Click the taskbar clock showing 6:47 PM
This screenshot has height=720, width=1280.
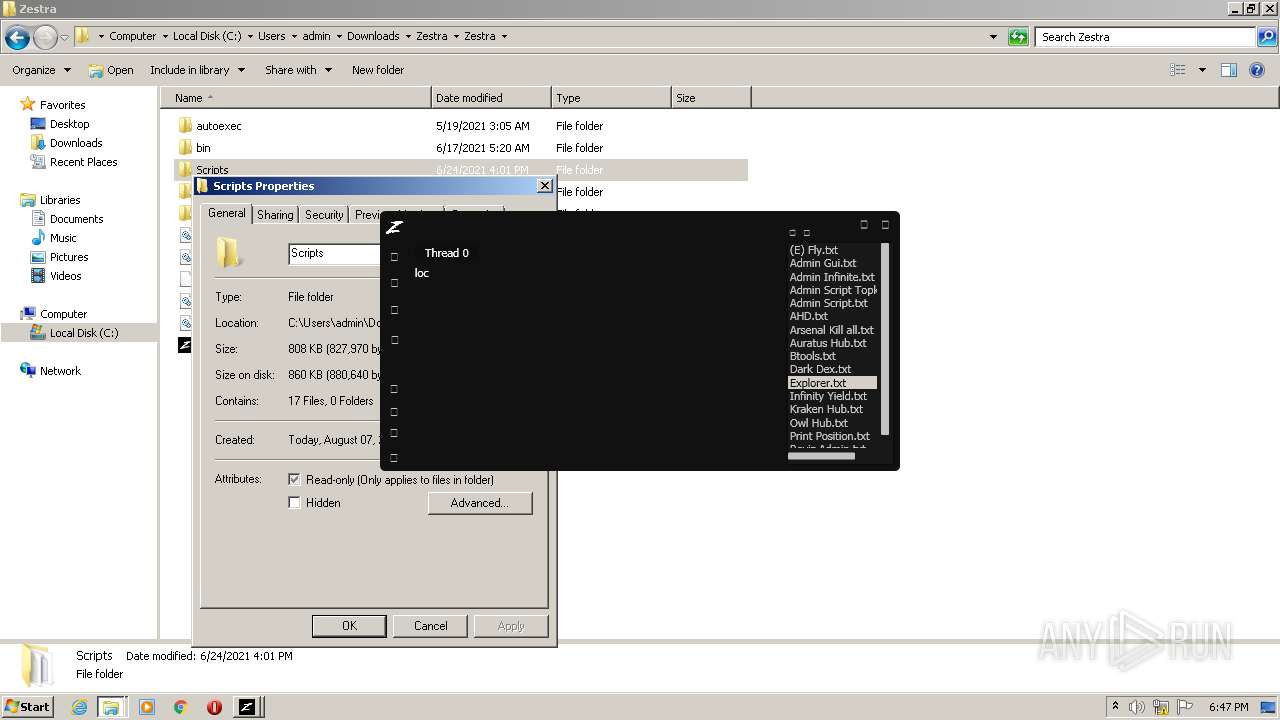click(x=1228, y=707)
